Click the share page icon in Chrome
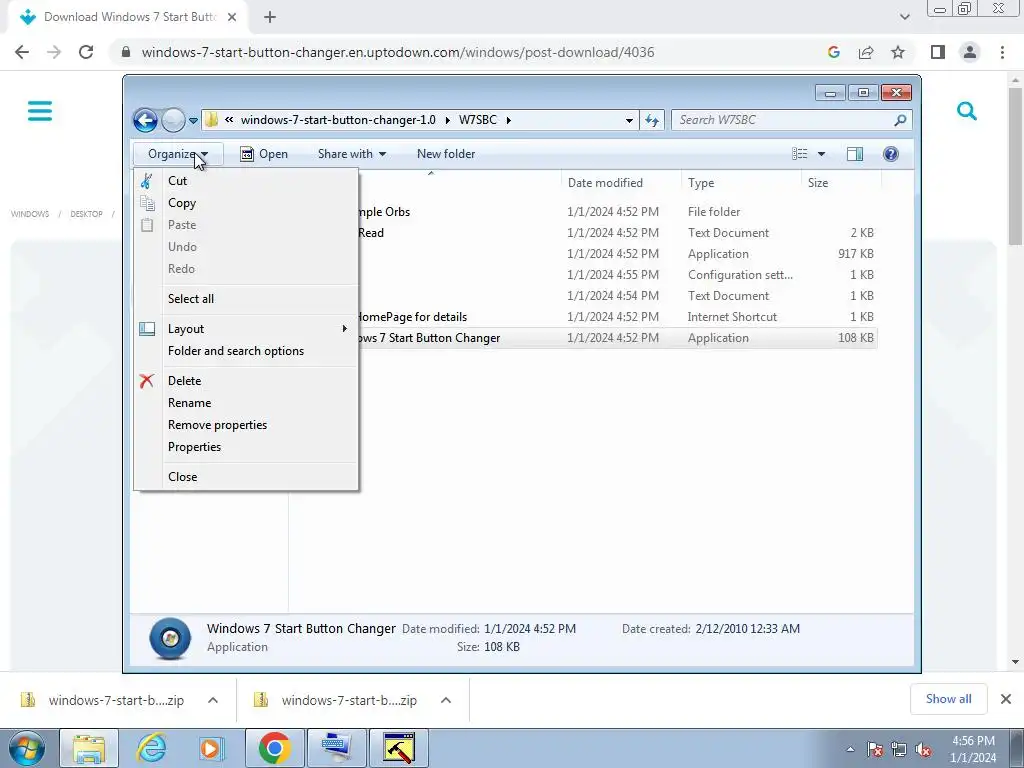 point(866,52)
